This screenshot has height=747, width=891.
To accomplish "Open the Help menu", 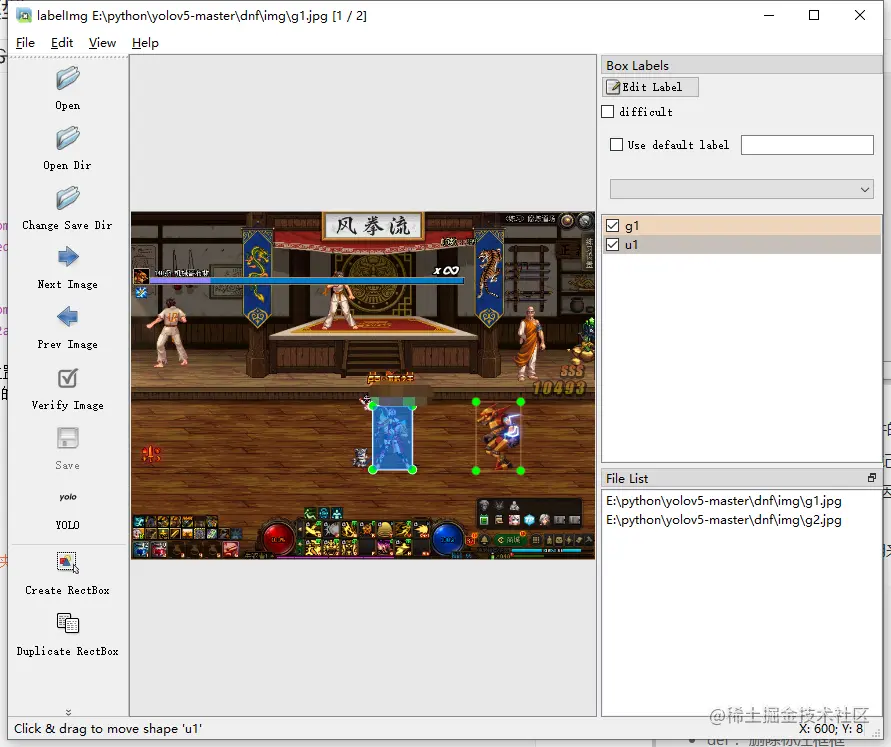I will tap(145, 43).
